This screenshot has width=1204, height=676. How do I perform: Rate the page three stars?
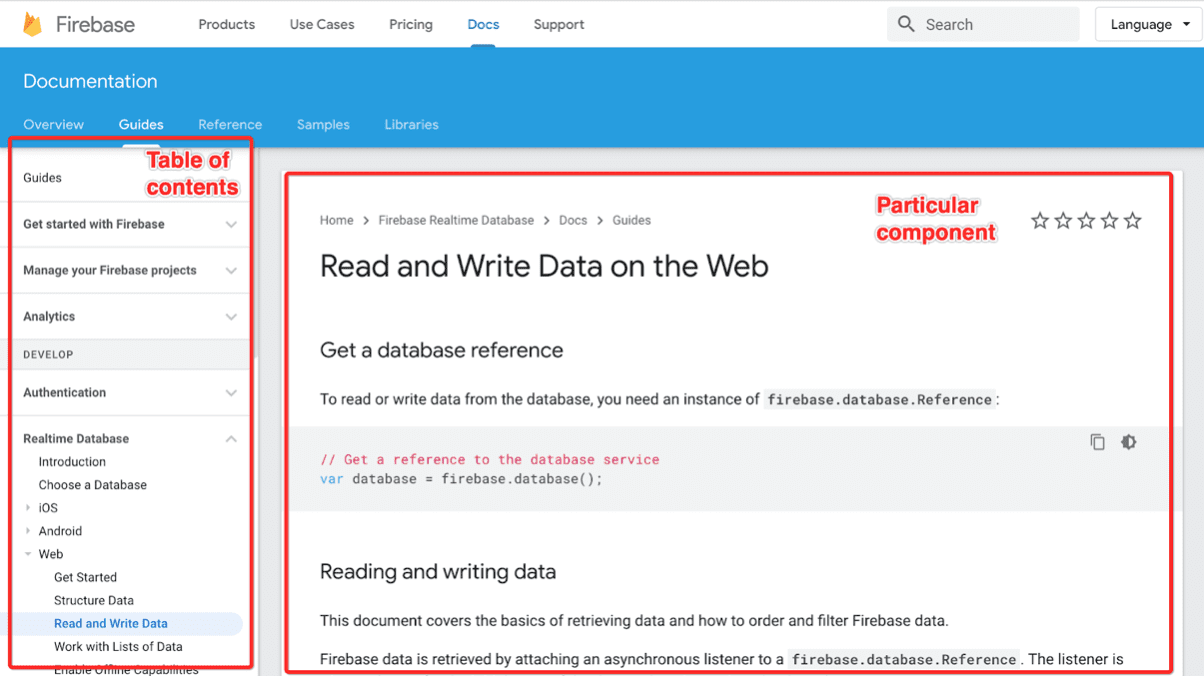pyautogui.click(x=1086, y=221)
